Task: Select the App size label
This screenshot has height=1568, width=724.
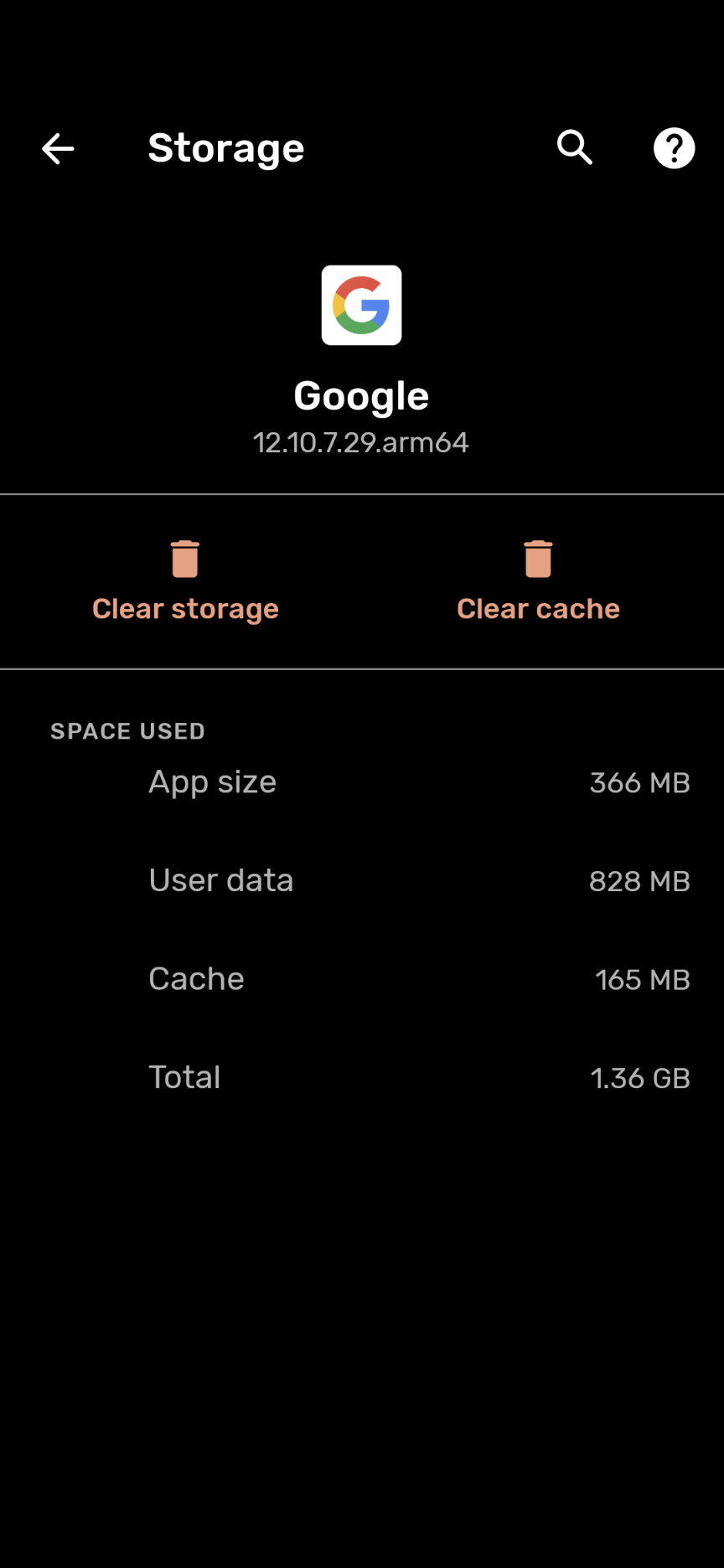Action: tap(212, 782)
